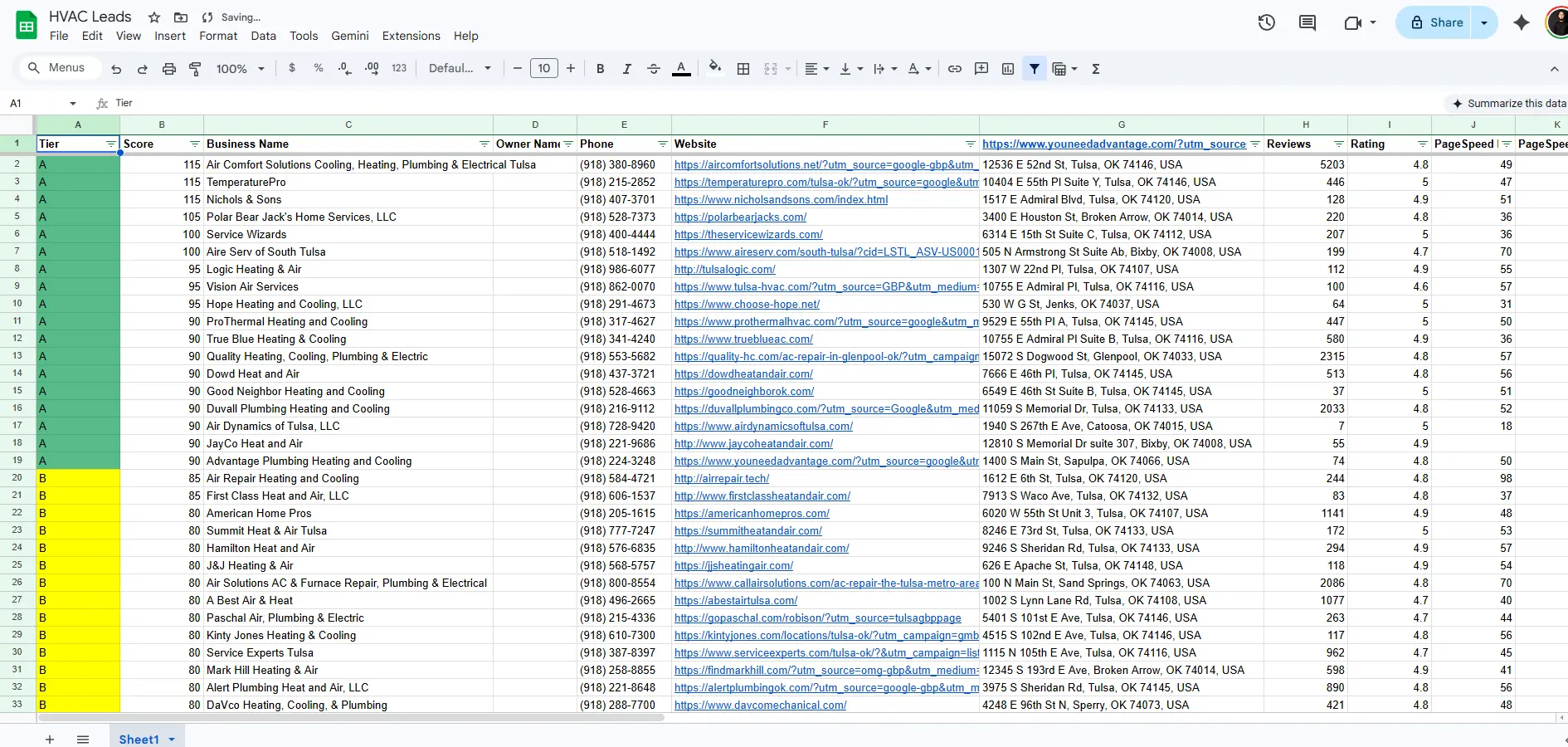Open the zoom 100% dropdown

240,69
